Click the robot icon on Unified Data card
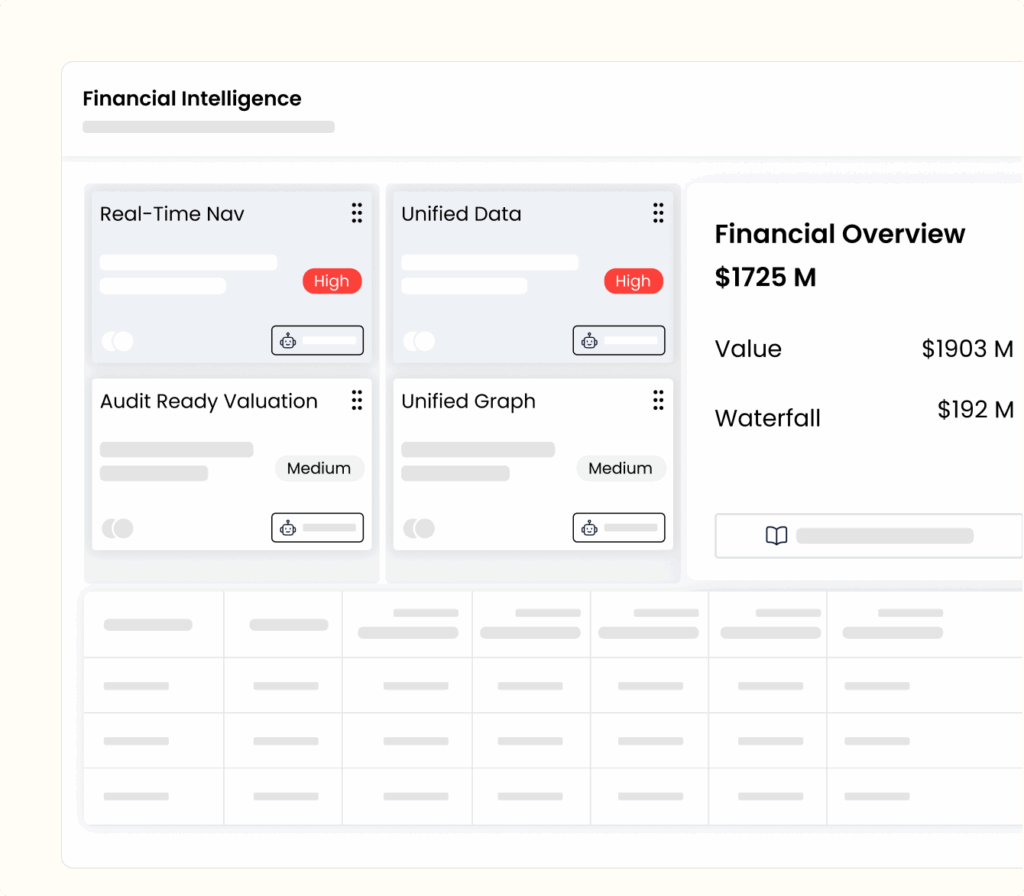1024x896 pixels. pyautogui.click(x=589, y=341)
